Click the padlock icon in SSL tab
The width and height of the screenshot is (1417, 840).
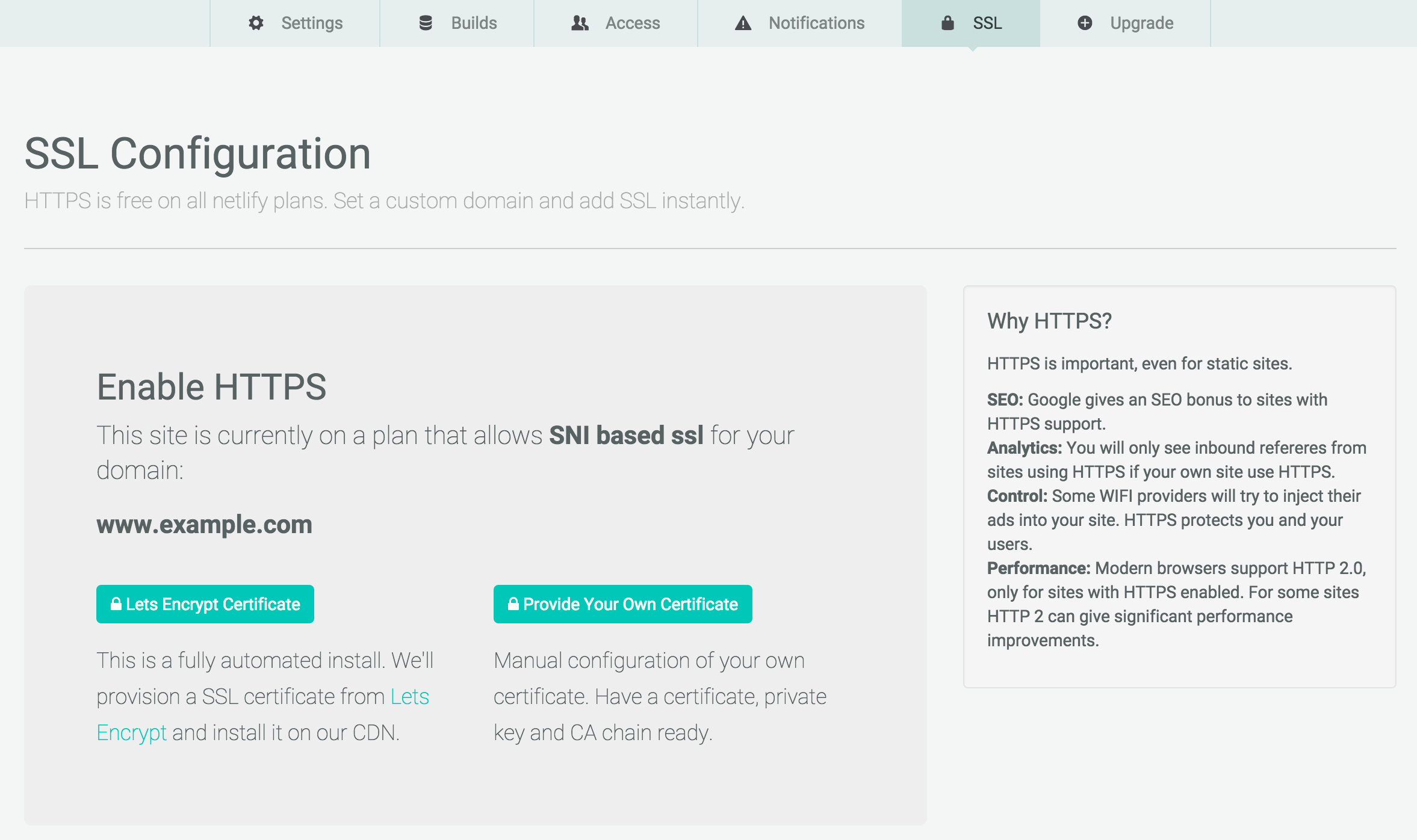(x=947, y=23)
